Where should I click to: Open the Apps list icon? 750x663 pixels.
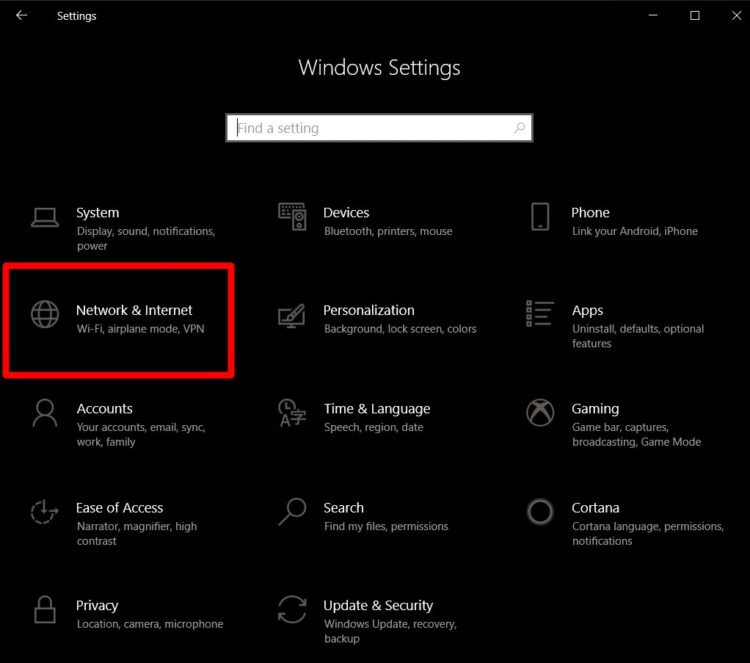click(540, 313)
